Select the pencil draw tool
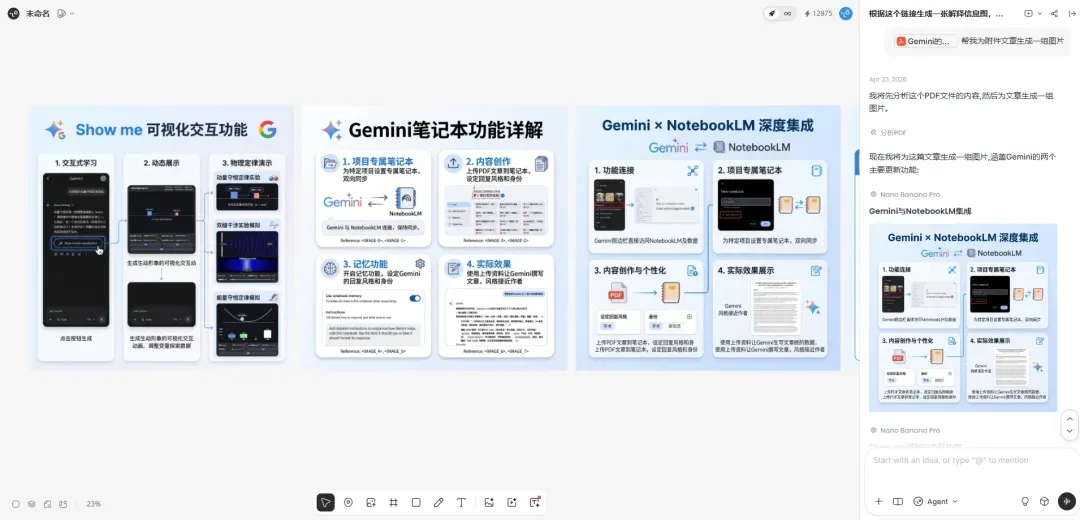This screenshot has width=1080, height=520. pos(439,503)
